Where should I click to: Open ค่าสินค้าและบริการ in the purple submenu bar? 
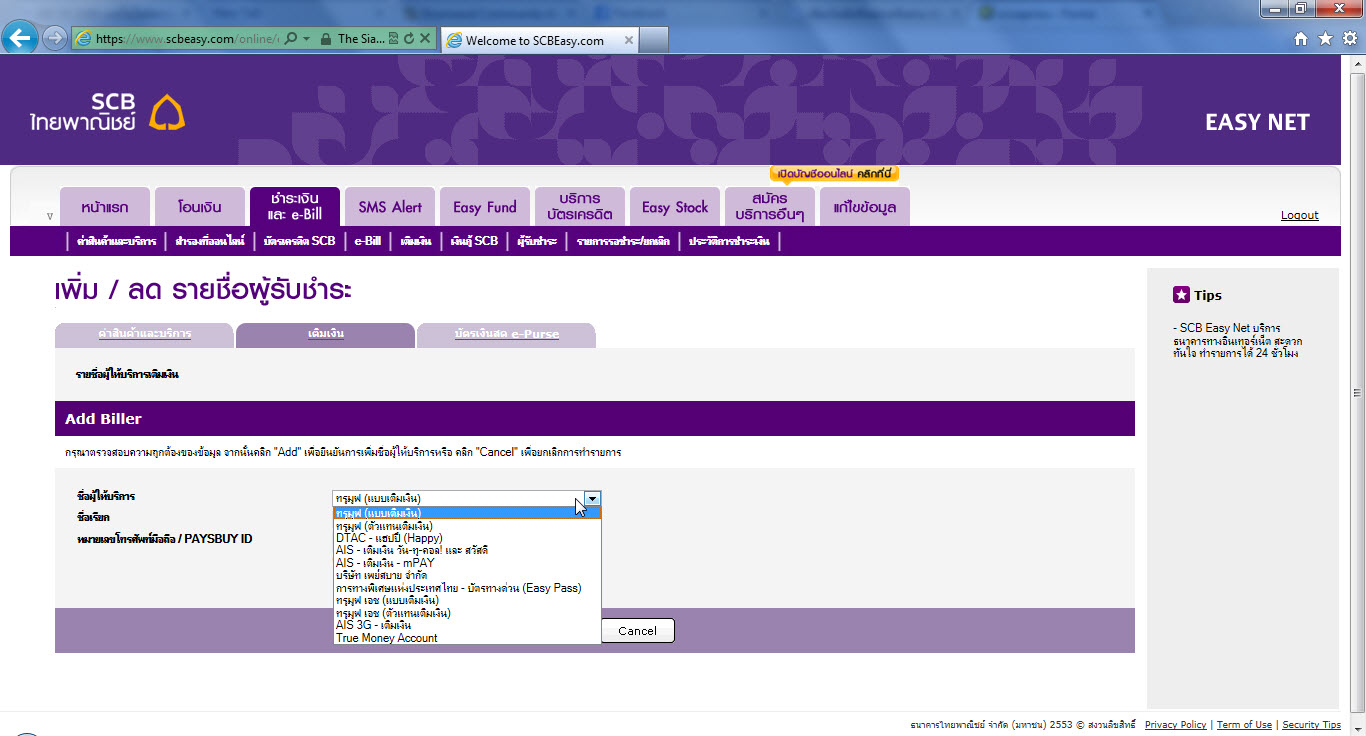click(116, 241)
